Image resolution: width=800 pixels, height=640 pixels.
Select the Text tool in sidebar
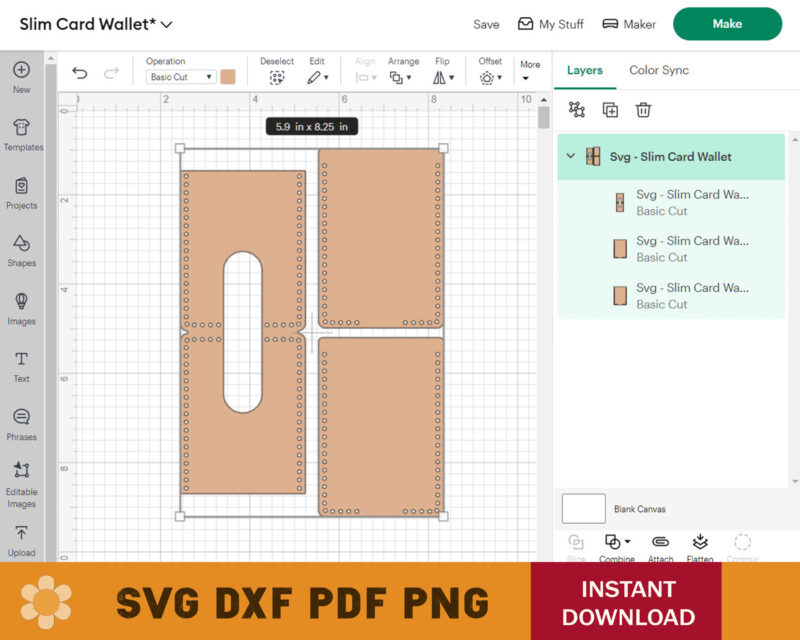pos(22,365)
